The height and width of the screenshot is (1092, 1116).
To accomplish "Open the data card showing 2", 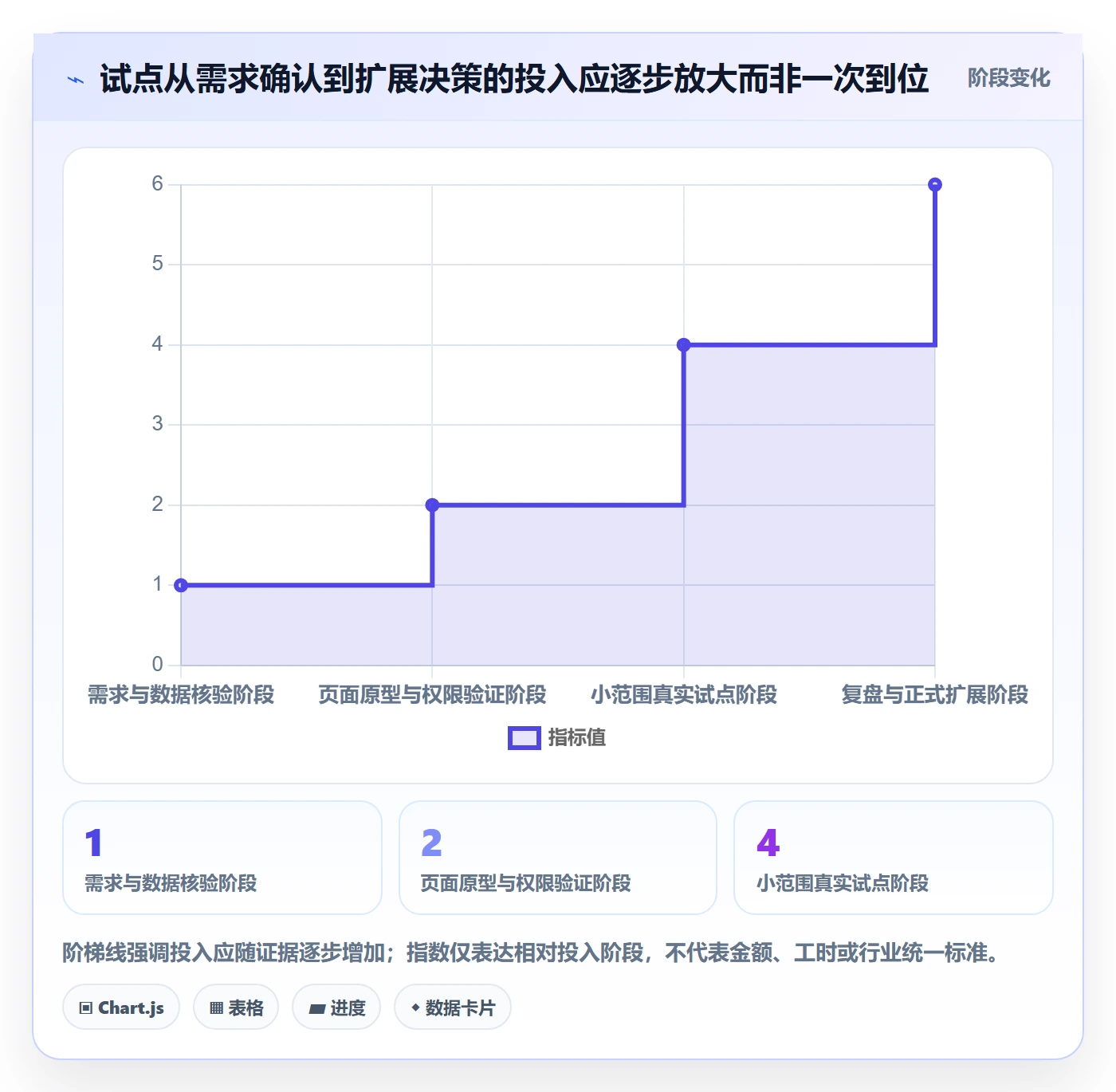I will 558,858.
